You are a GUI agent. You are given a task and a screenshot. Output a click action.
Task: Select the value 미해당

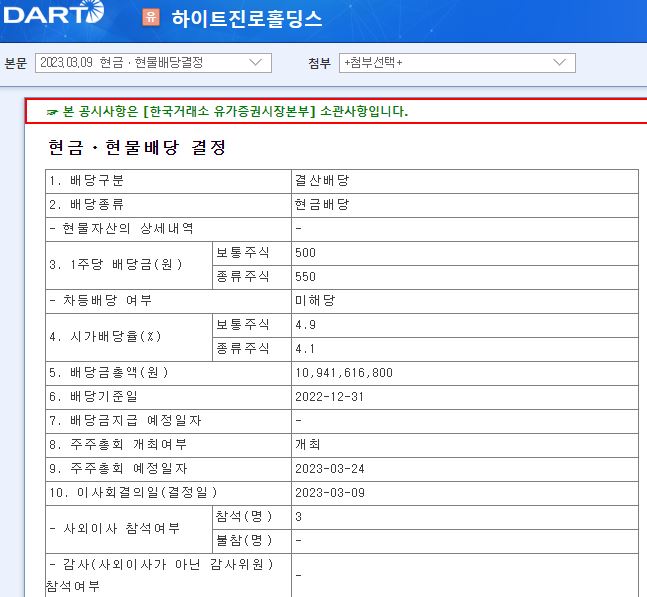(x=315, y=300)
